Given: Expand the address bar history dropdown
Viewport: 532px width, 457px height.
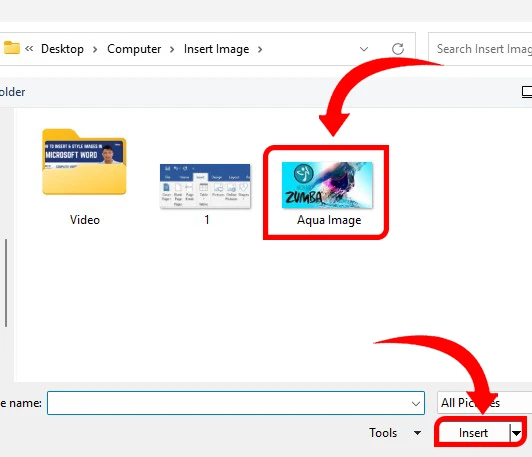Looking at the screenshot, I should tap(364, 49).
